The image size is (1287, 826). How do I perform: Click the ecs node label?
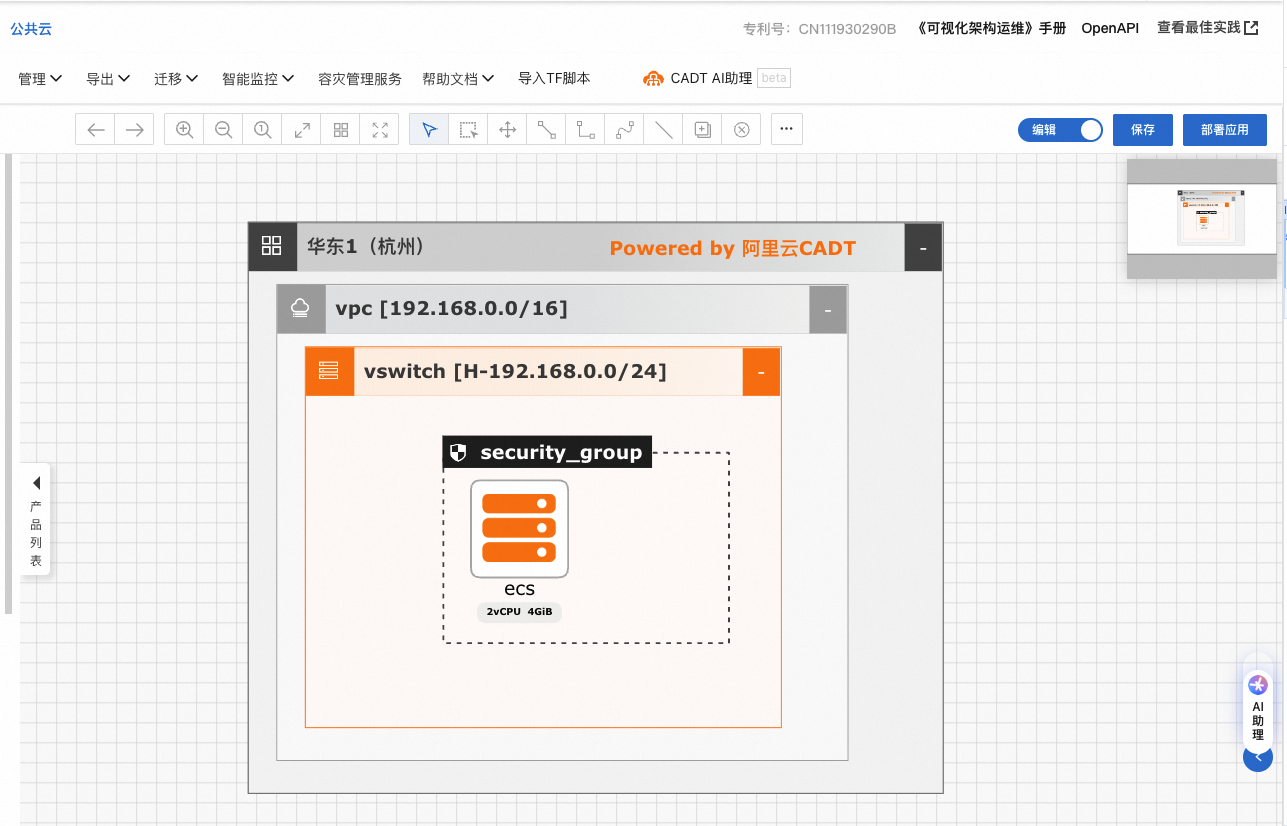click(x=519, y=589)
